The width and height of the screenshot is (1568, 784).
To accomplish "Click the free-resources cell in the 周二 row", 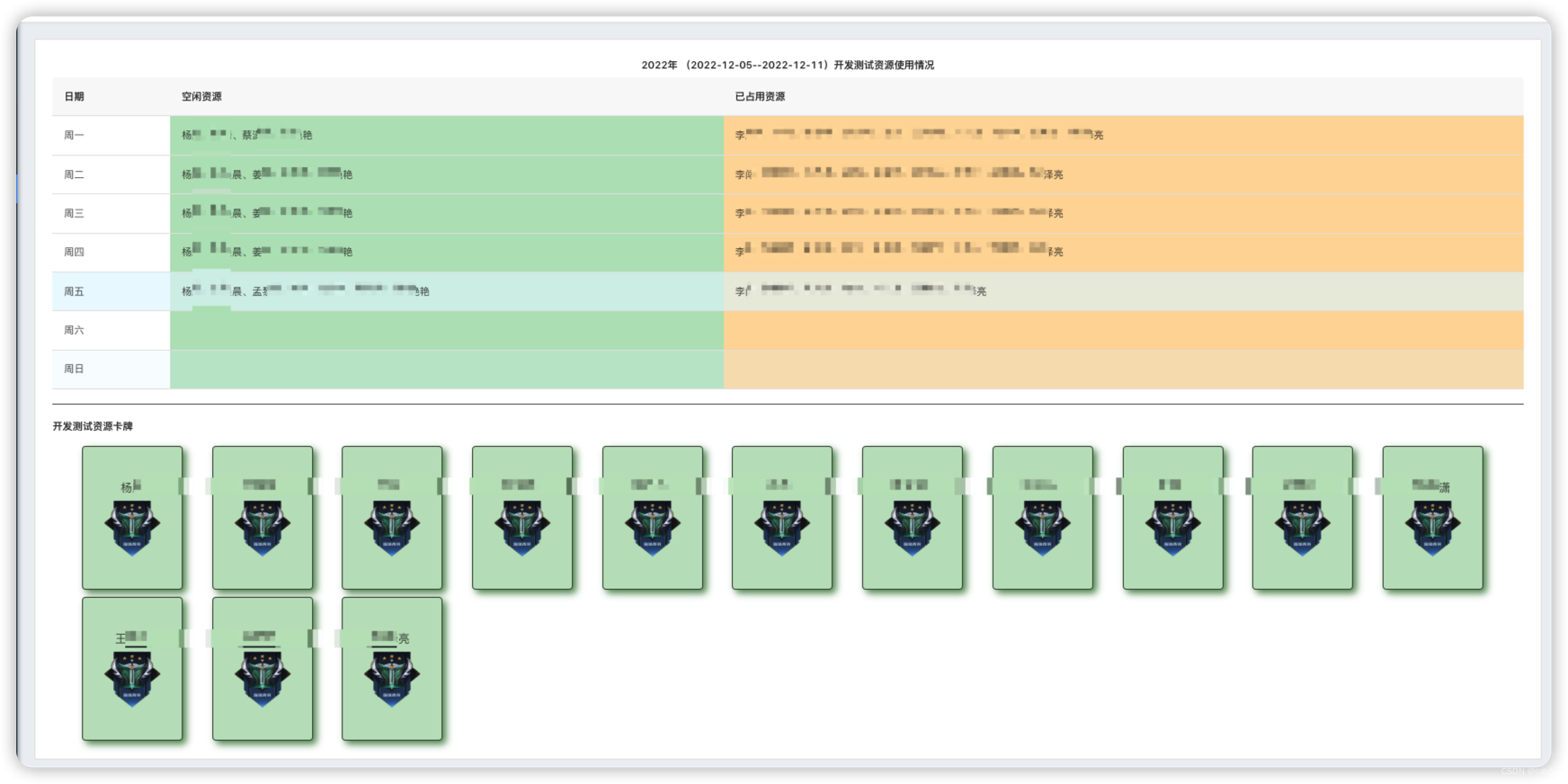I will click(x=447, y=174).
